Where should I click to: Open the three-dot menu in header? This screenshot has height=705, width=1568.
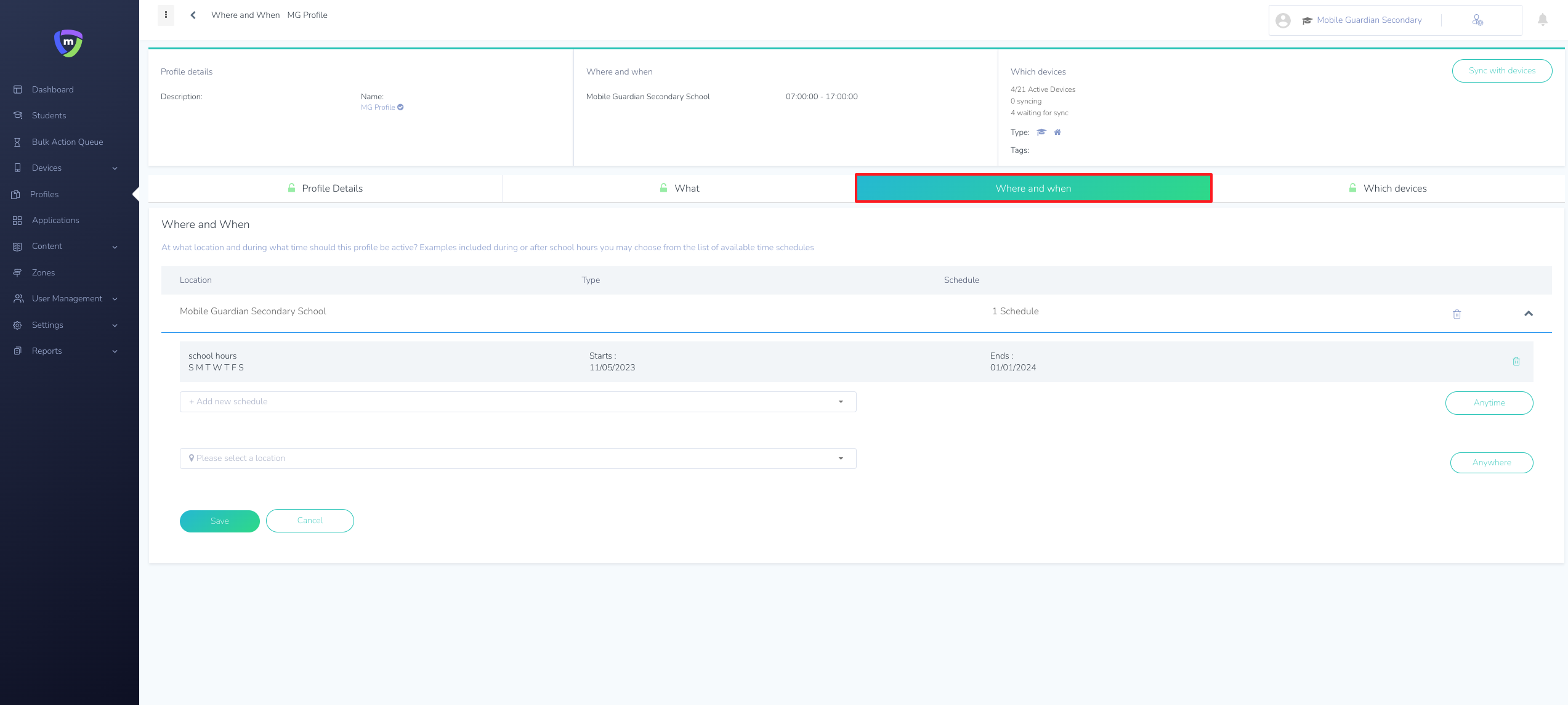coord(166,15)
